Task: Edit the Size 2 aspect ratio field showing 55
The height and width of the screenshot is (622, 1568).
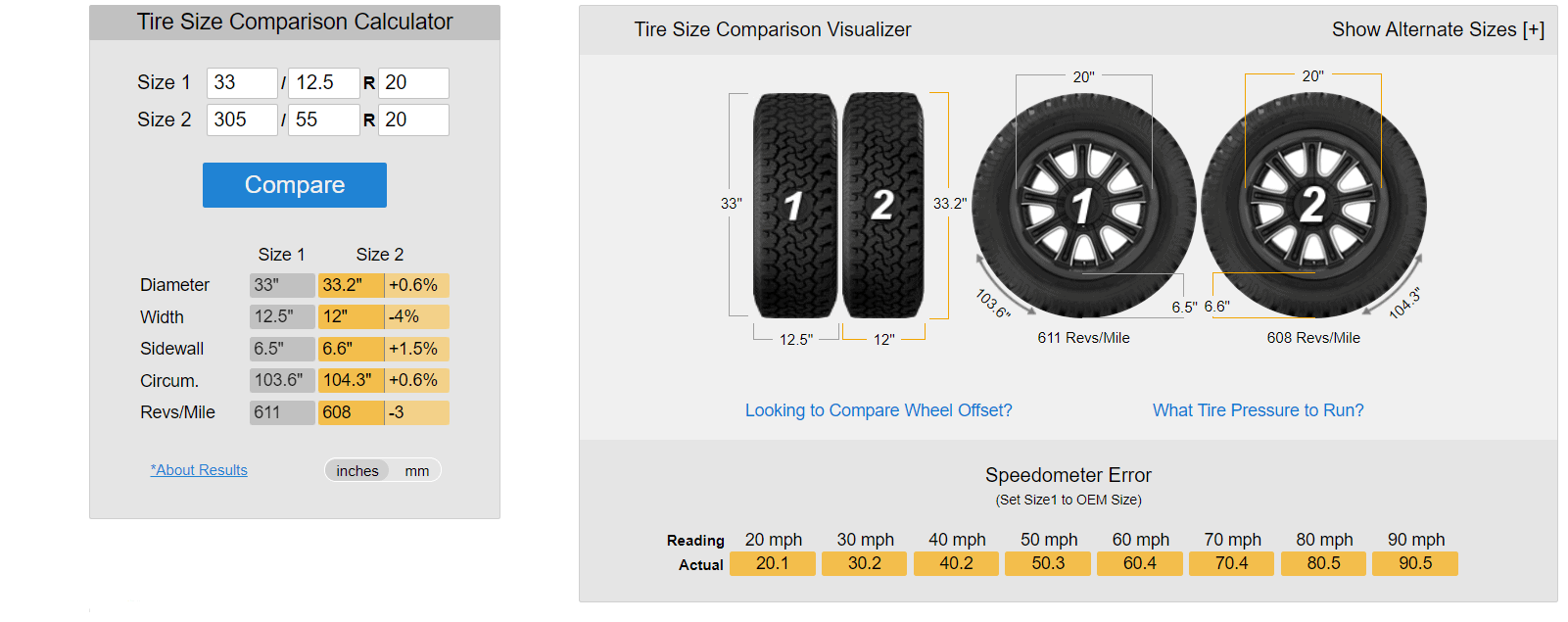Action: [323, 120]
